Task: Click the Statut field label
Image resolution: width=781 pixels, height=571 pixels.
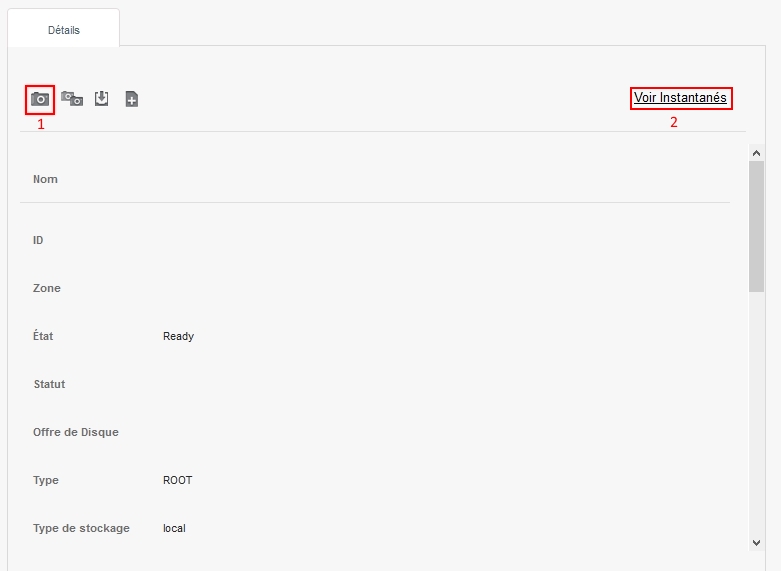Action: pyautogui.click(x=49, y=384)
